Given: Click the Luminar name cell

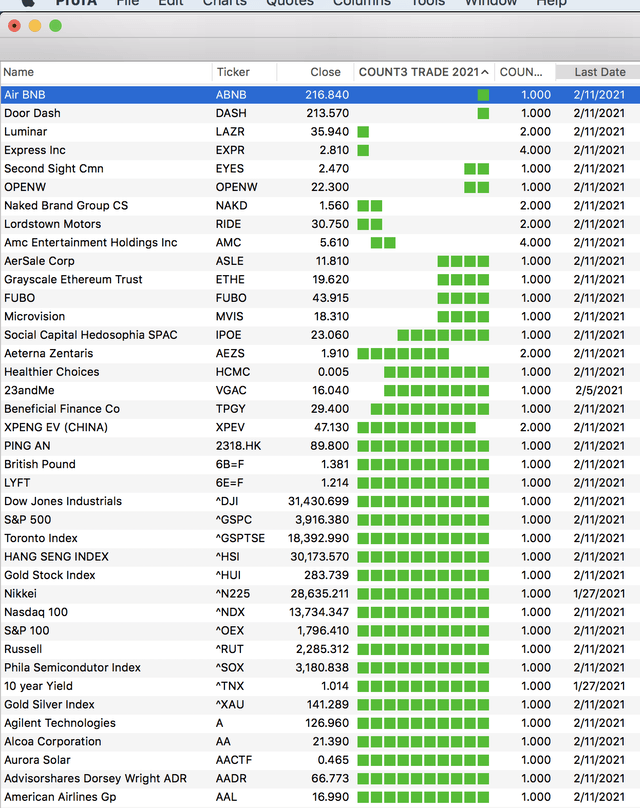Looking at the screenshot, I should click(x=26, y=132).
